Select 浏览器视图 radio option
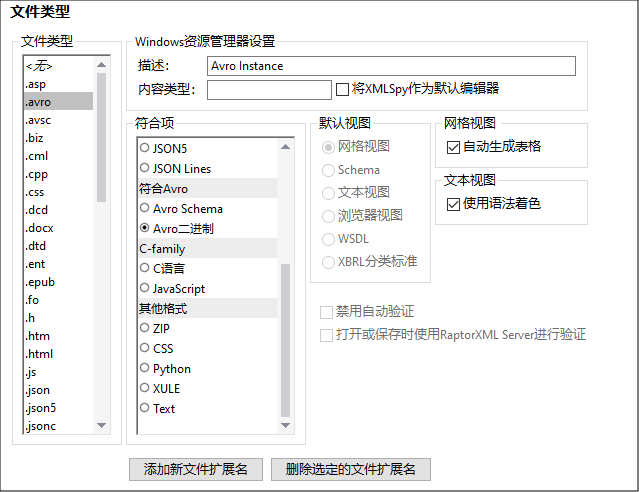The width and height of the screenshot is (639, 492). click(x=328, y=216)
